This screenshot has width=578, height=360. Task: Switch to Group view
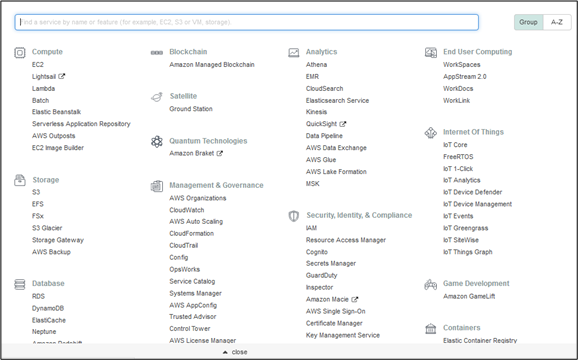[528, 22]
